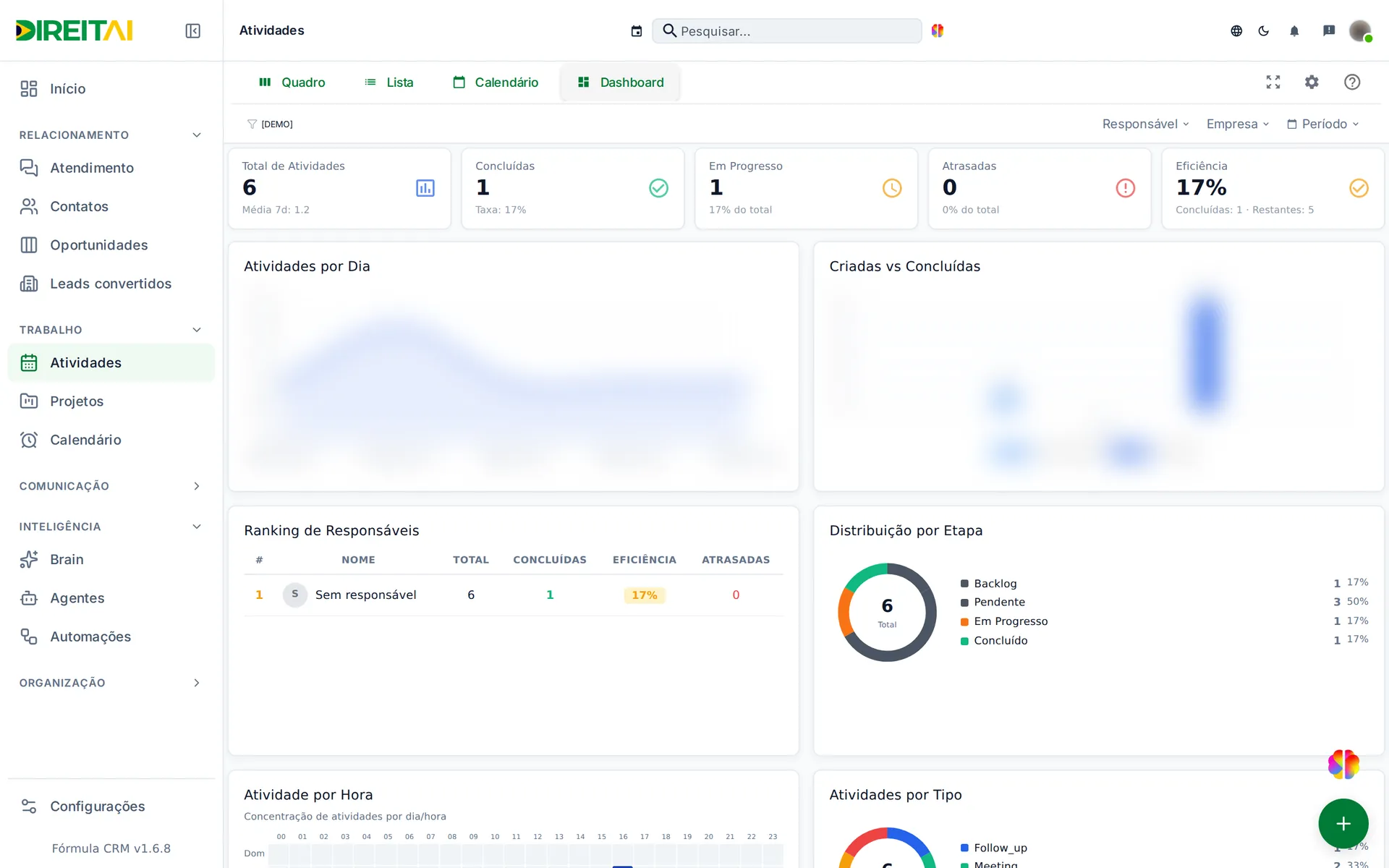The image size is (1389, 868).
Task: Open Projetos in sidebar
Action: click(x=111, y=401)
